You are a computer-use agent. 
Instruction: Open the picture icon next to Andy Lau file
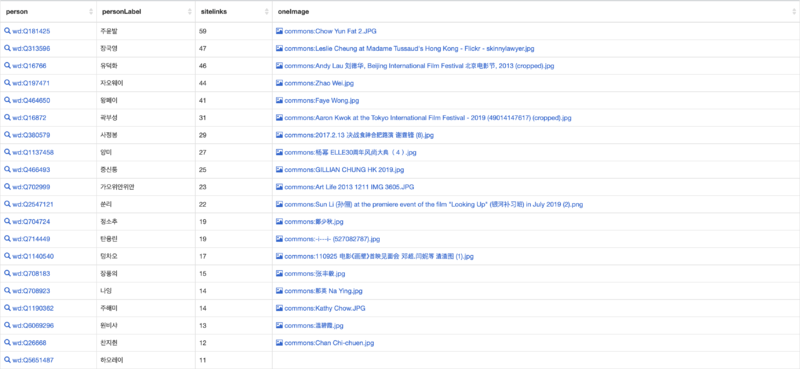279,66
